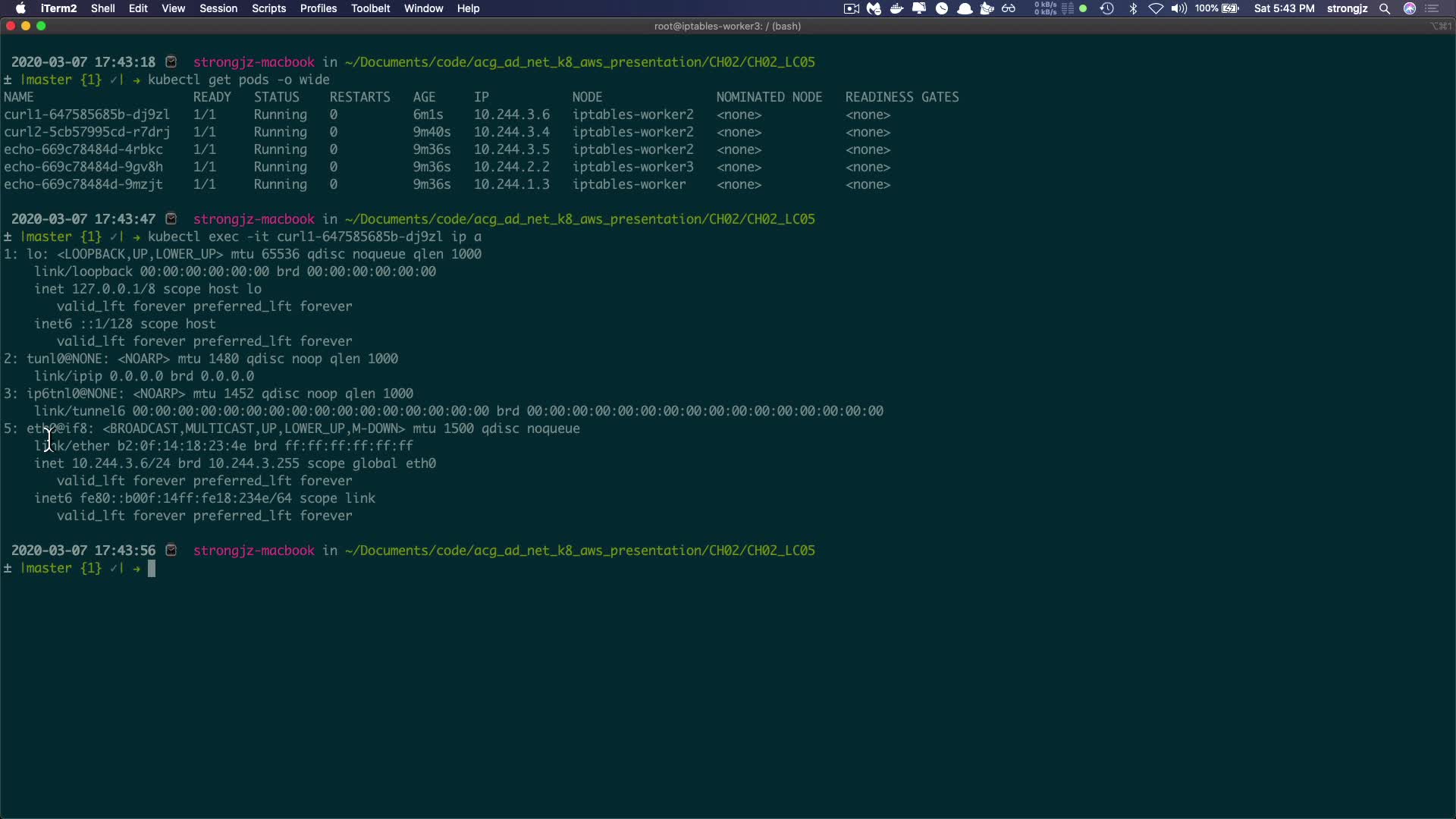Click the Sat 5:43 PM clock
Image resolution: width=1456 pixels, height=819 pixels.
click(1284, 8)
